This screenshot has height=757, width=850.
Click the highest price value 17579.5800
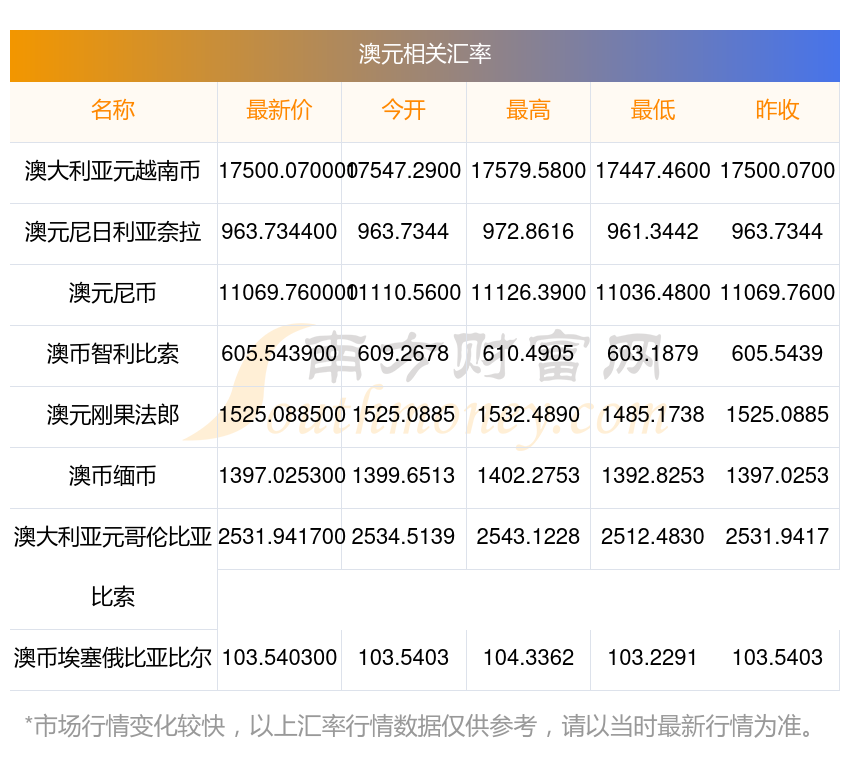point(528,171)
